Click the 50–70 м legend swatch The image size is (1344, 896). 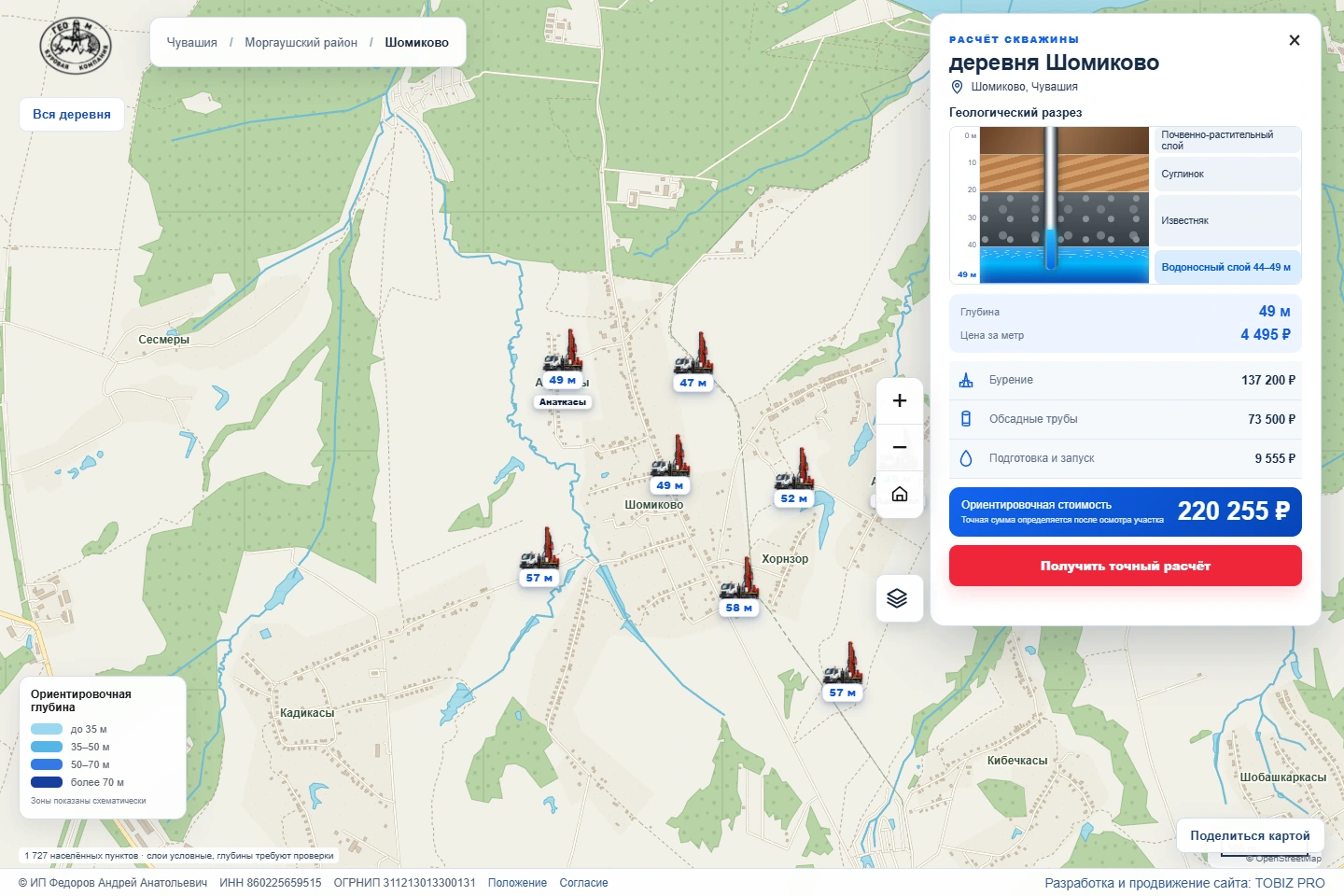coord(47,764)
